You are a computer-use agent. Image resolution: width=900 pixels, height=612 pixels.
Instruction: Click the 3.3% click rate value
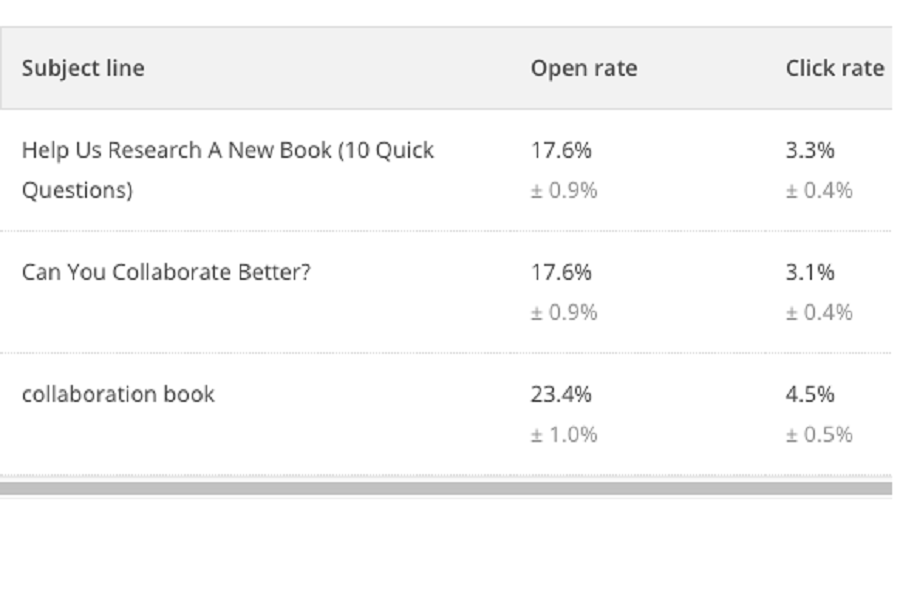(809, 150)
